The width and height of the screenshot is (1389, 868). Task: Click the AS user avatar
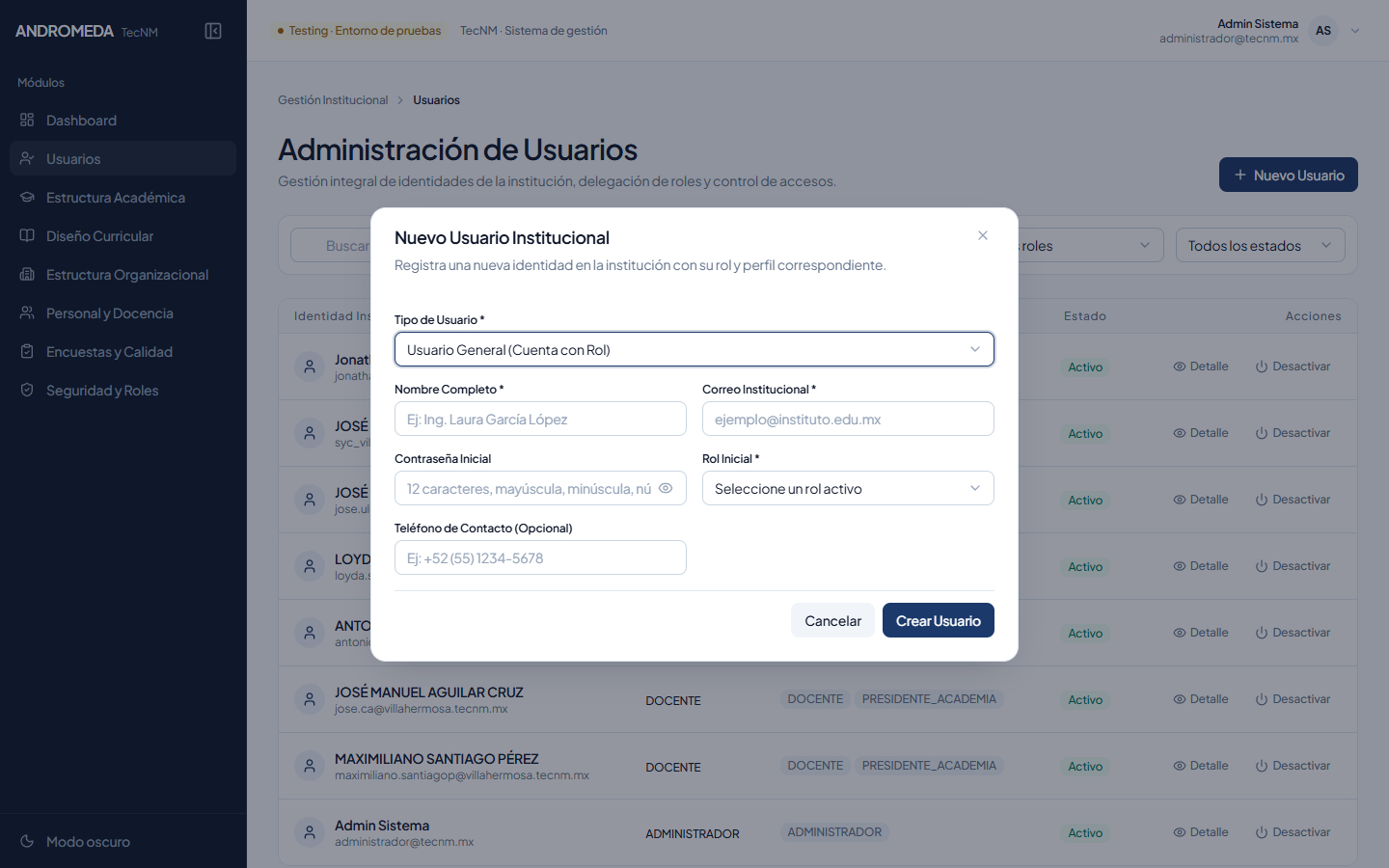[1323, 31]
